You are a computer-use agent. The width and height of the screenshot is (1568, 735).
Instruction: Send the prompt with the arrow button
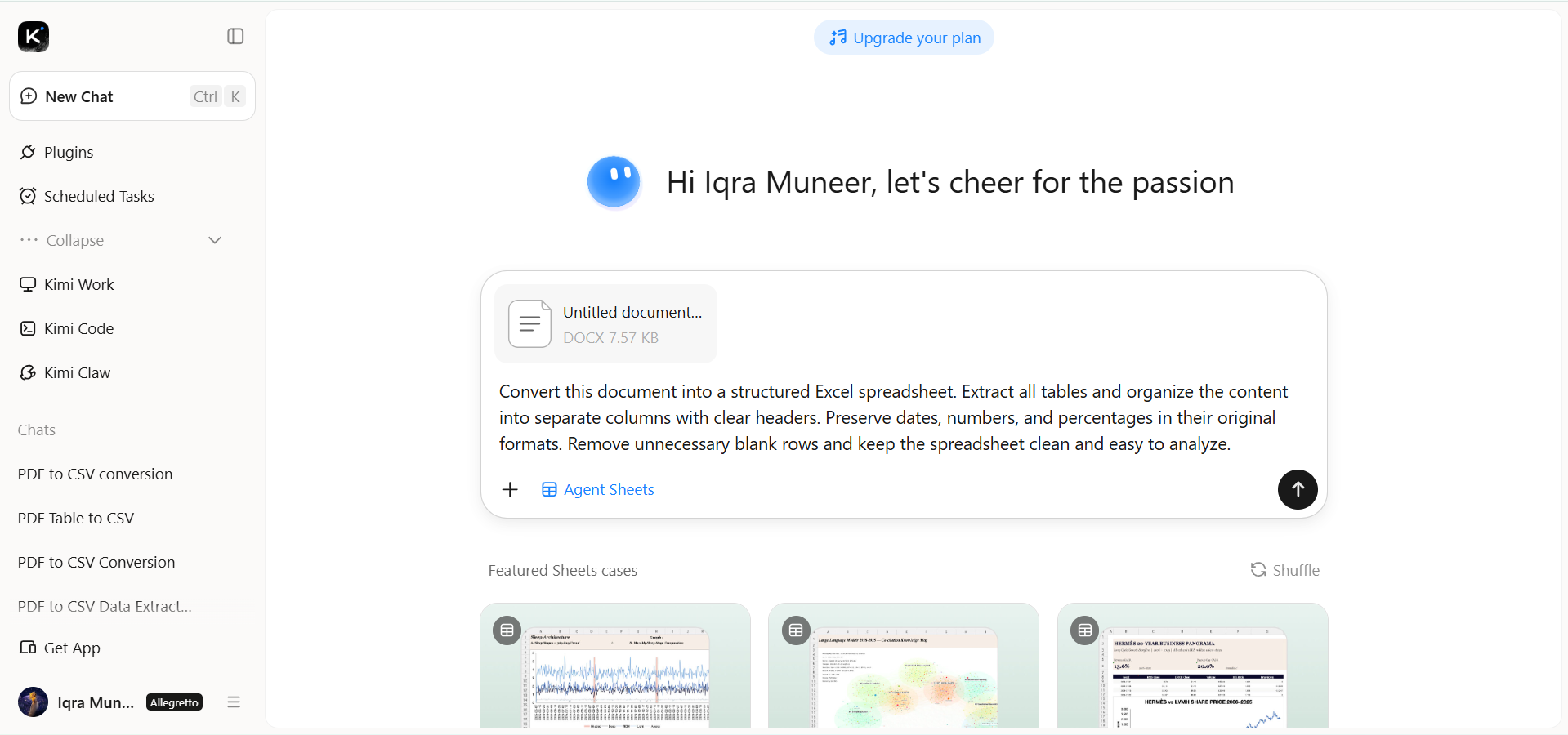1298,489
